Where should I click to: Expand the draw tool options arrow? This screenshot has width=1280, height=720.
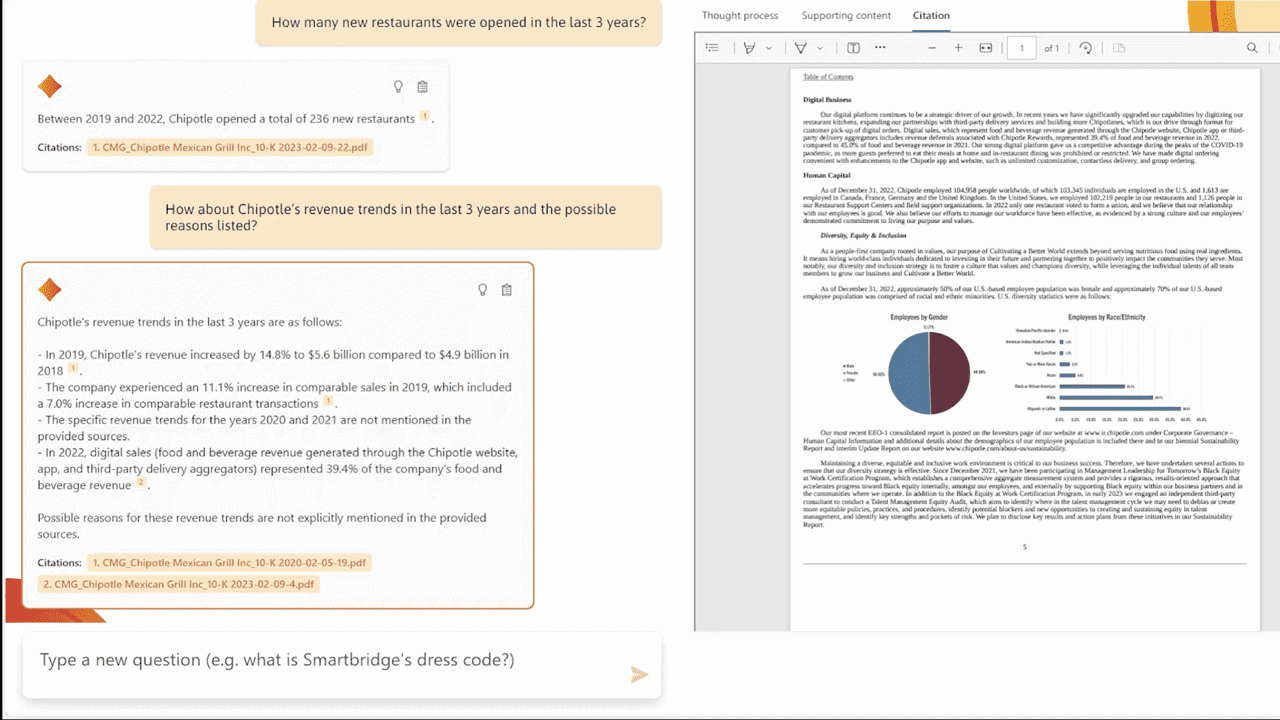(x=820, y=48)
